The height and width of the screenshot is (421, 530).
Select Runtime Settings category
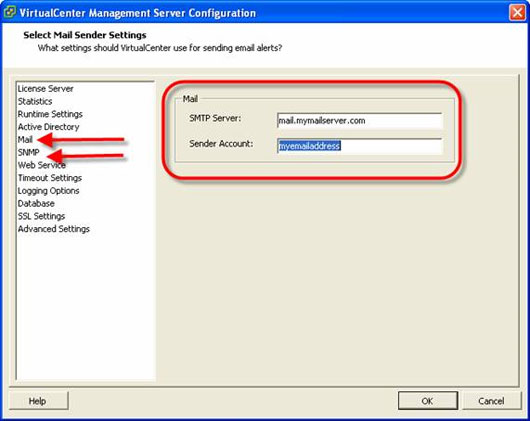[50, 114]
